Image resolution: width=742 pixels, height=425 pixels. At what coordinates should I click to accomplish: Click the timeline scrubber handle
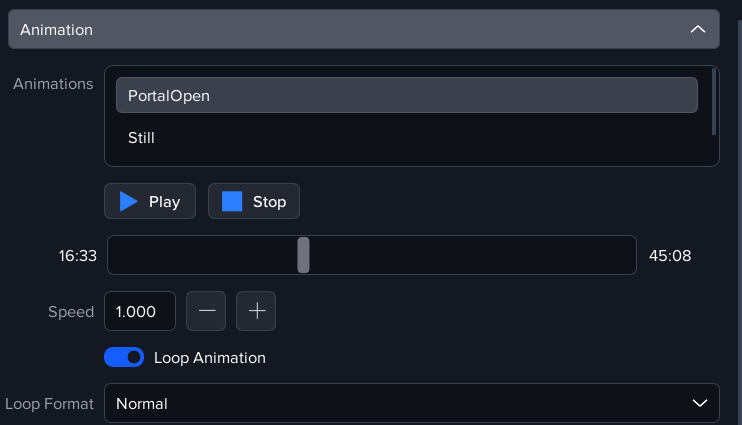point(303,255)
